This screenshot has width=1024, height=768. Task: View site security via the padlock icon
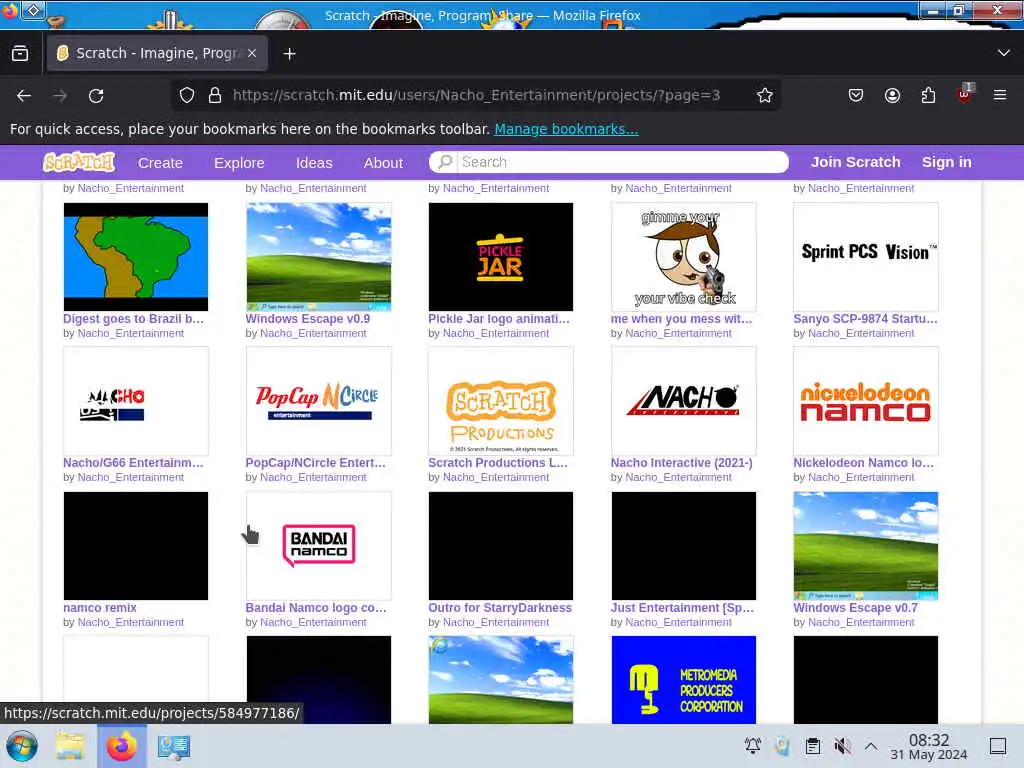click(214, 95)
